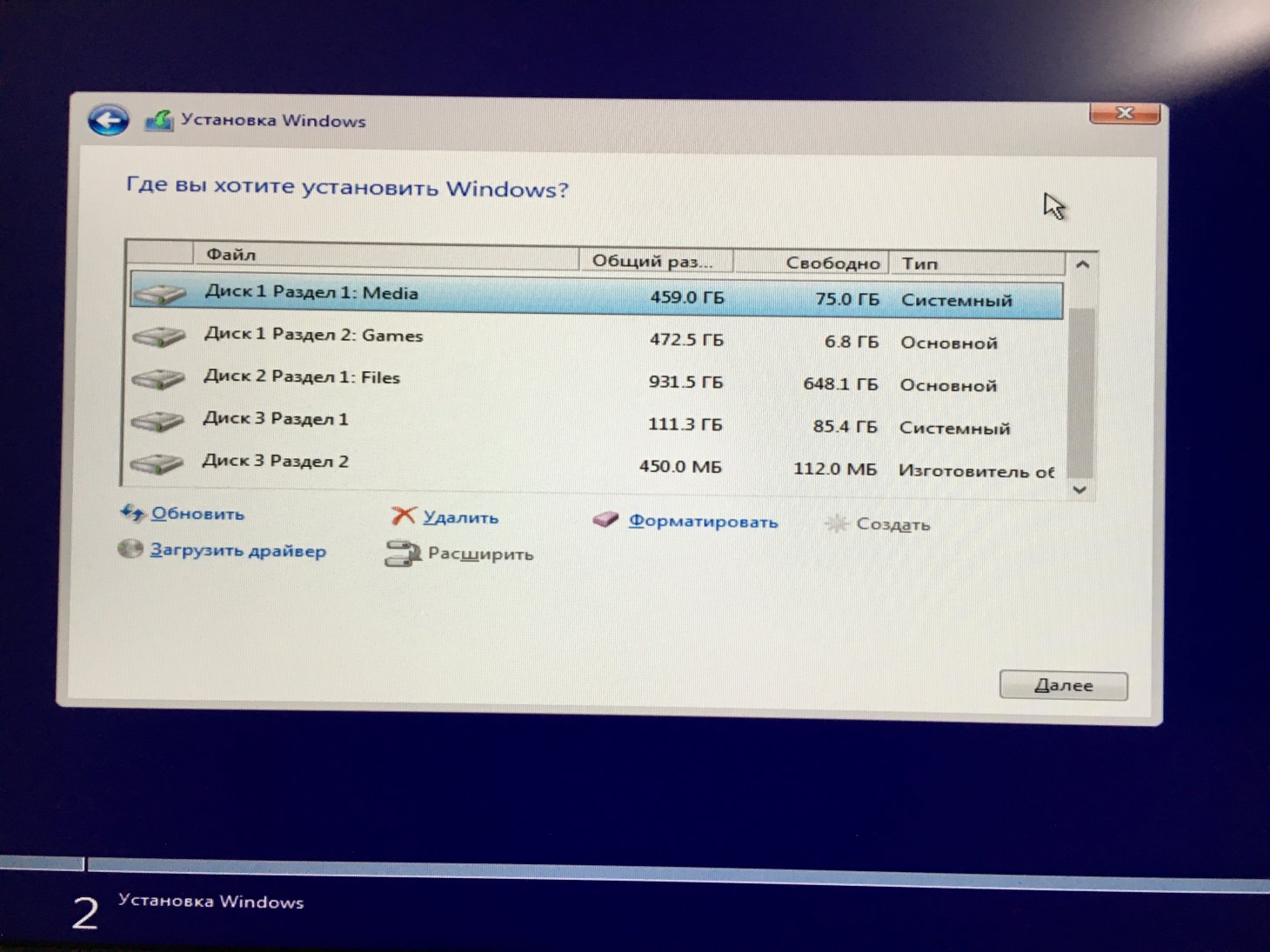
Task: Click the blue back arrow button
Action: [x=109, y=120]
